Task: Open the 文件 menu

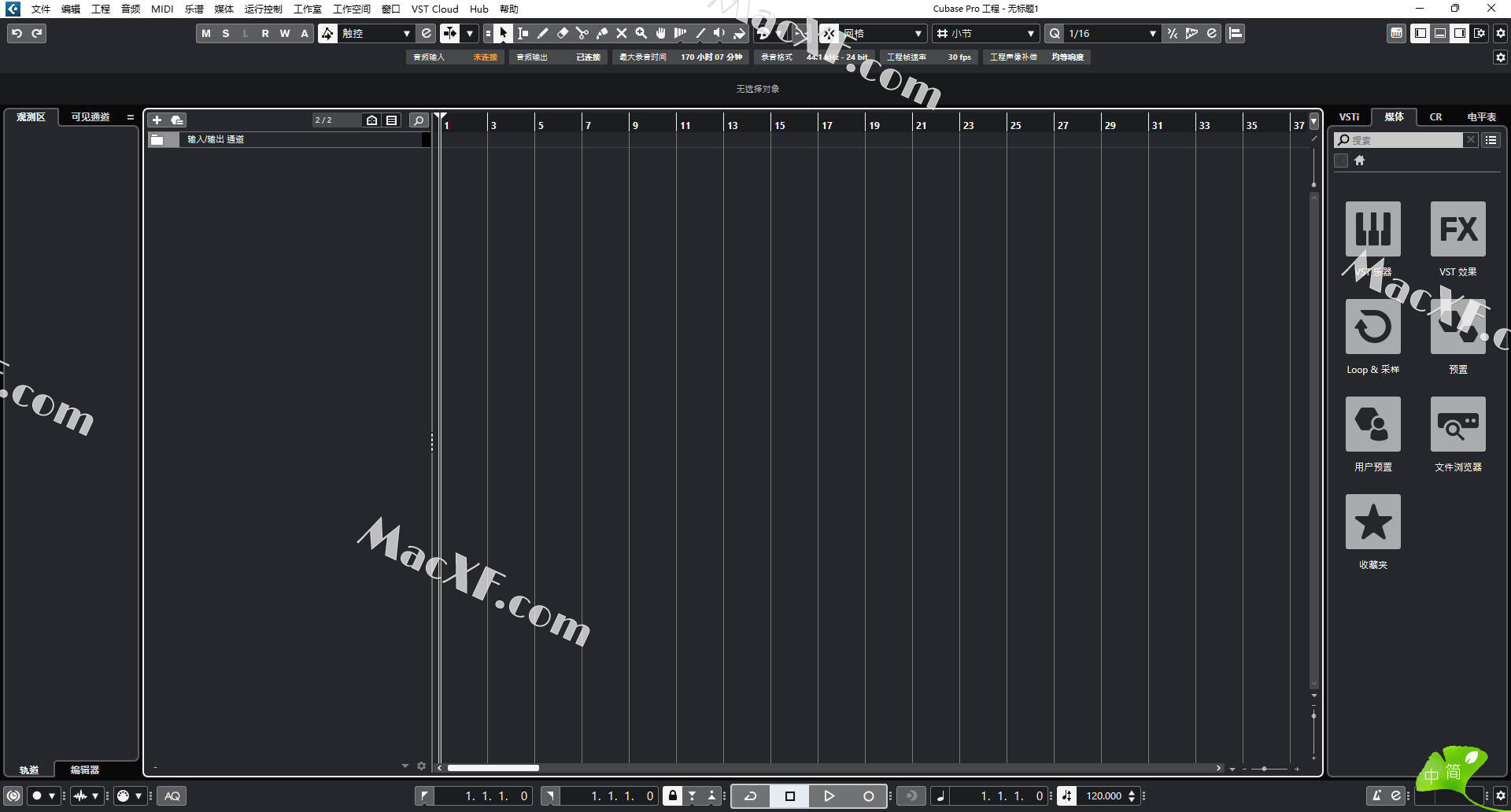Action: (41, 9)
